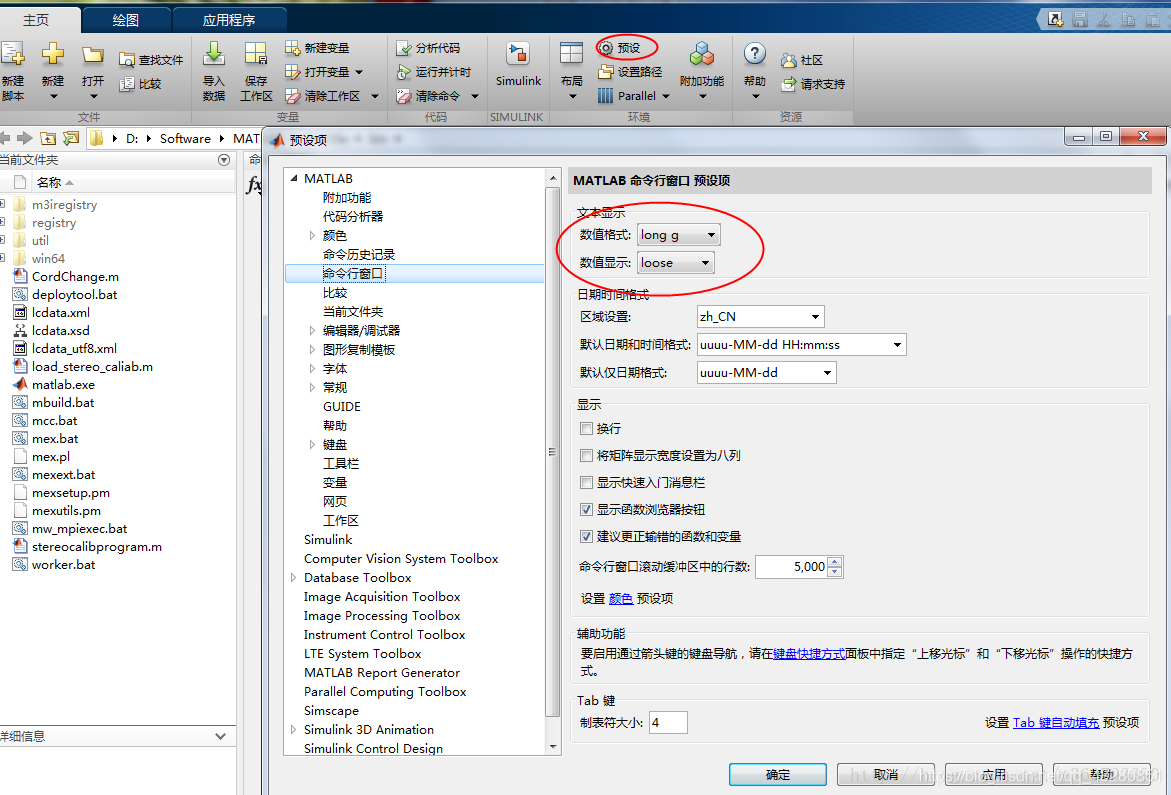Viewport: 1171px width, 795px height.
Task: Click the 清除工作区 (Clear Workspace) icon
Action: [x=292, y=96]
